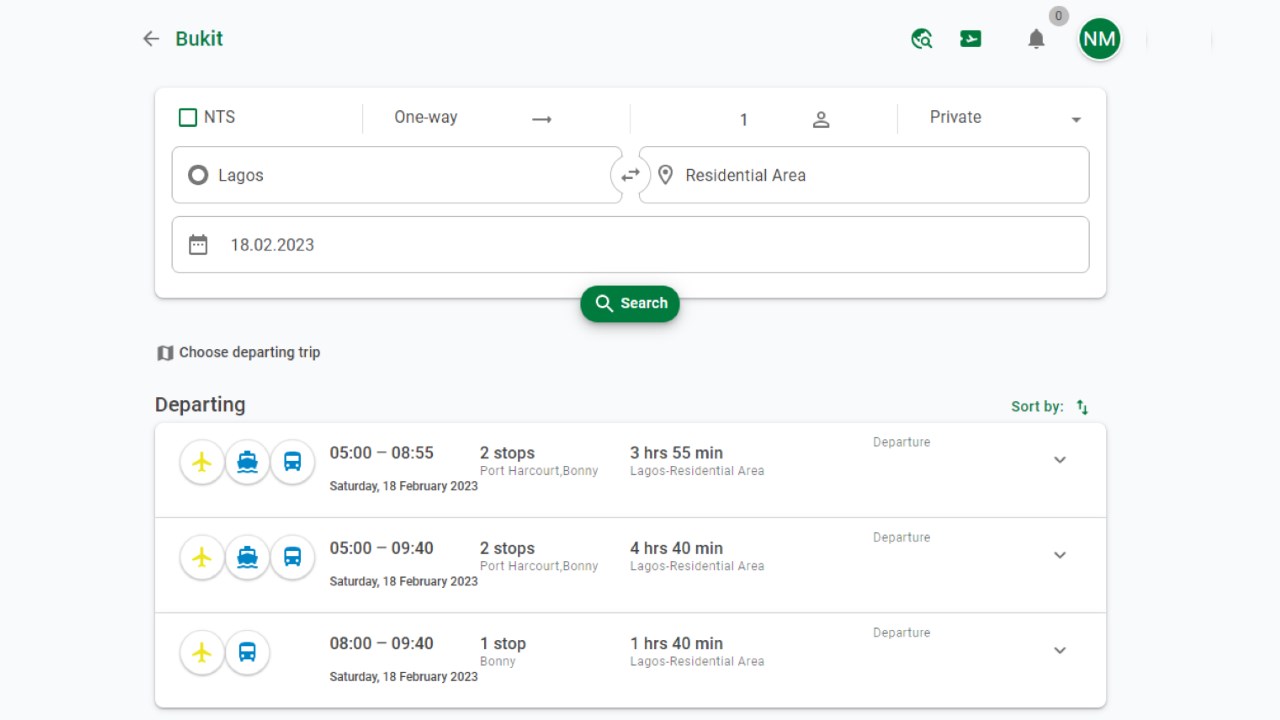Click ferry icon on 05:00 – 09:40 trip

click(247, 557)
